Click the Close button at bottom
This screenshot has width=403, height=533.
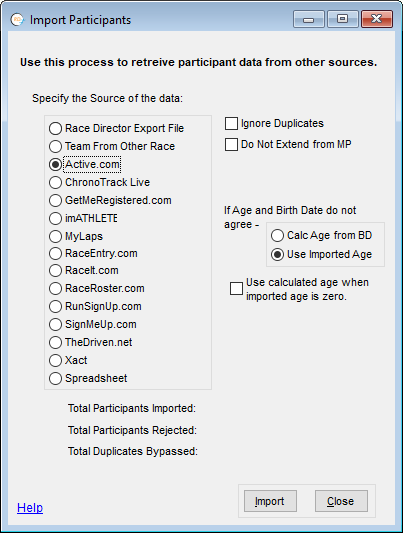[341, 501]
